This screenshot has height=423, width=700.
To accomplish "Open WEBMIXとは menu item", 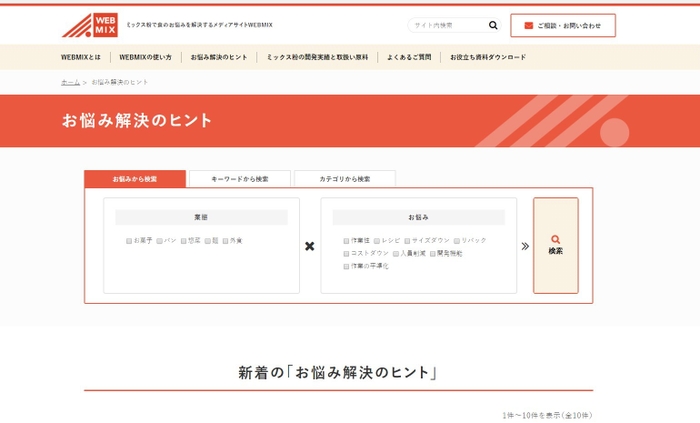I will [x=80, y=57].
